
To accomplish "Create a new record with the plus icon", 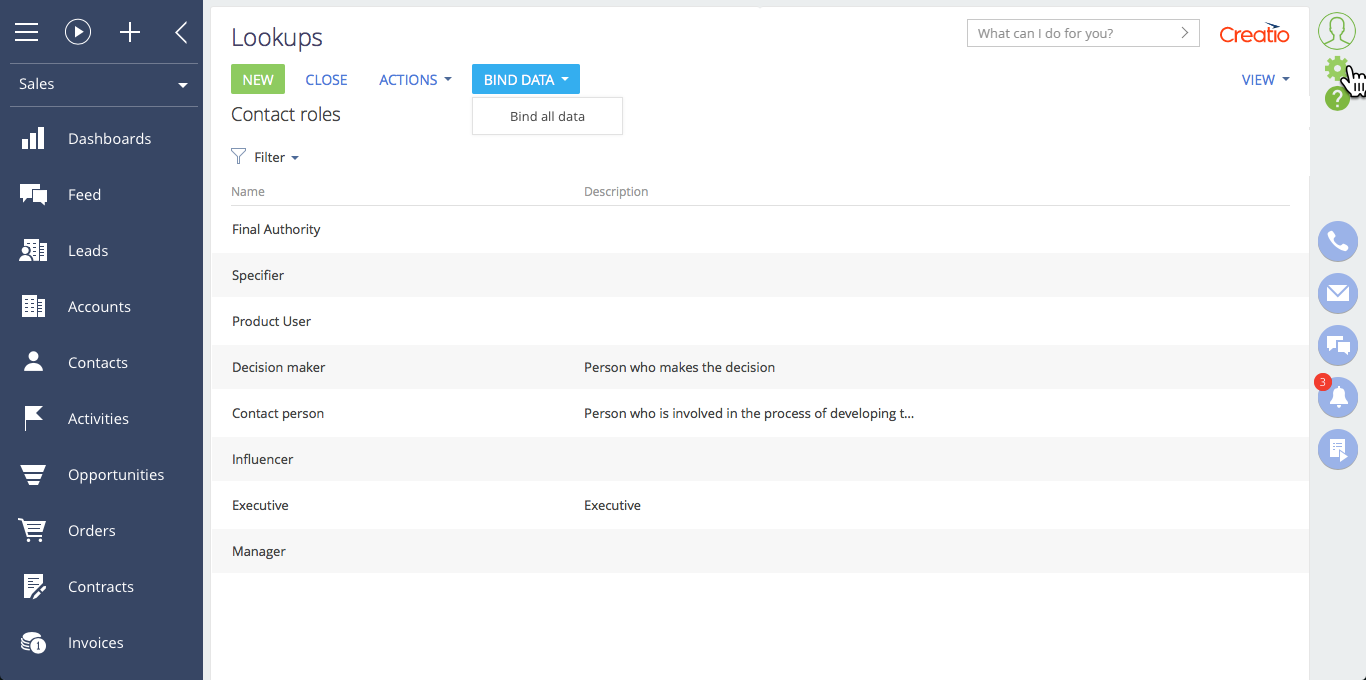I will (x=130, y=31).
